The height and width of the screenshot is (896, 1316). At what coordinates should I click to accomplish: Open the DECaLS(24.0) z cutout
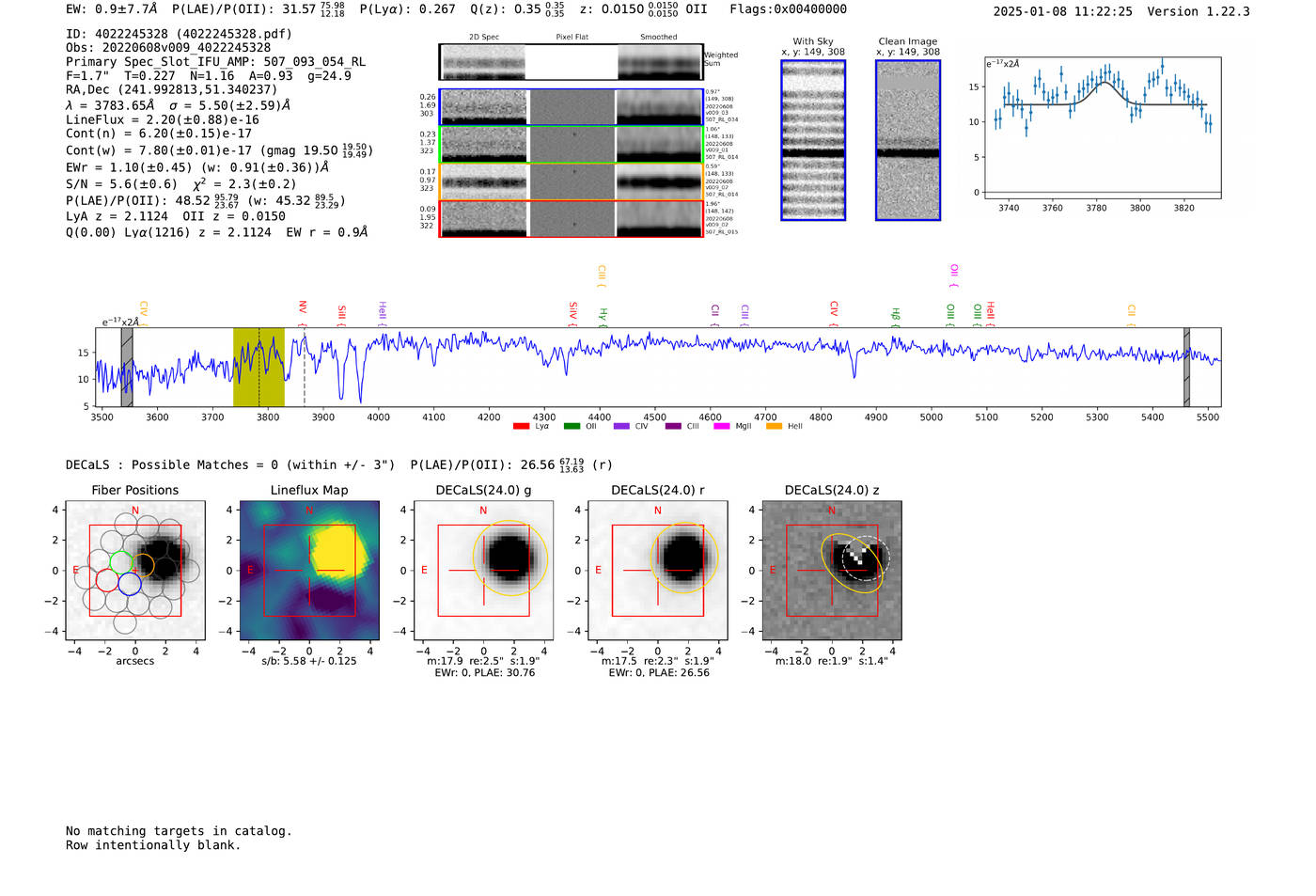click(x=832, y=570)
